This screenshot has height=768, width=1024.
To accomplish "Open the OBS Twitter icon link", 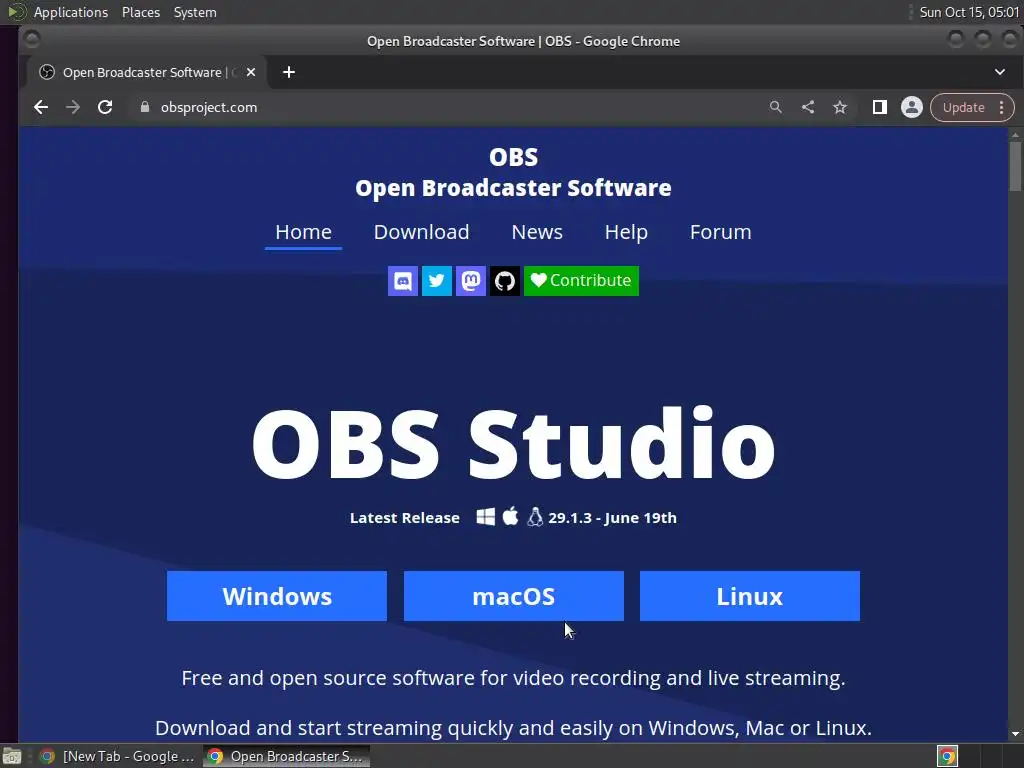I will pos(437,281).
